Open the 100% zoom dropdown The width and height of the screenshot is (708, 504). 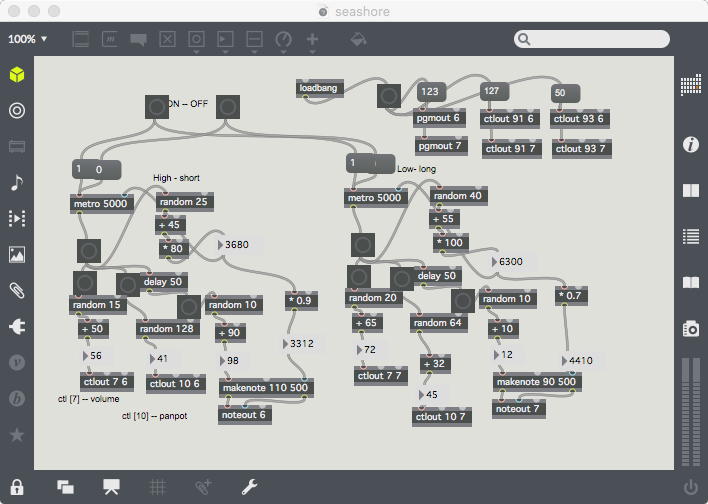tap(28, 39)
